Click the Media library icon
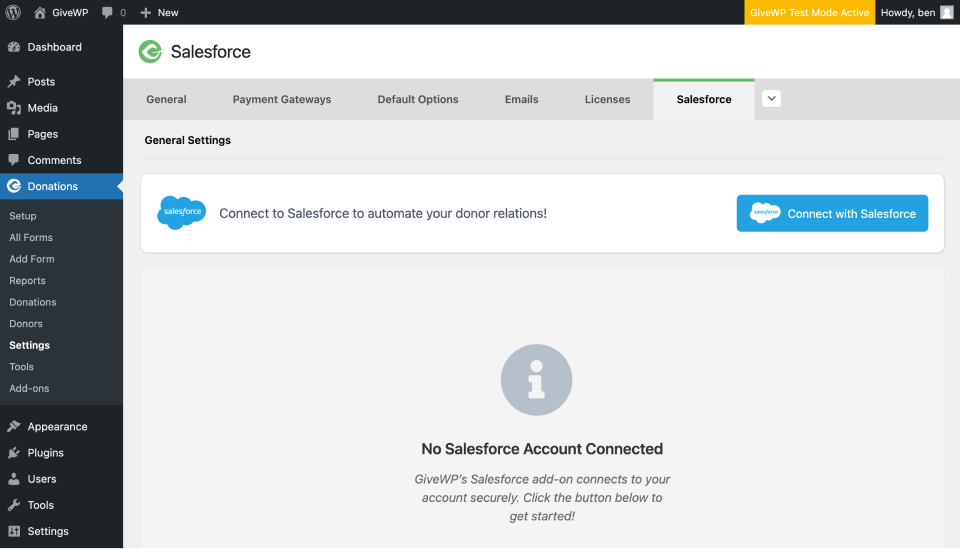This screenshot has height=549, width=960. [13, 108]
